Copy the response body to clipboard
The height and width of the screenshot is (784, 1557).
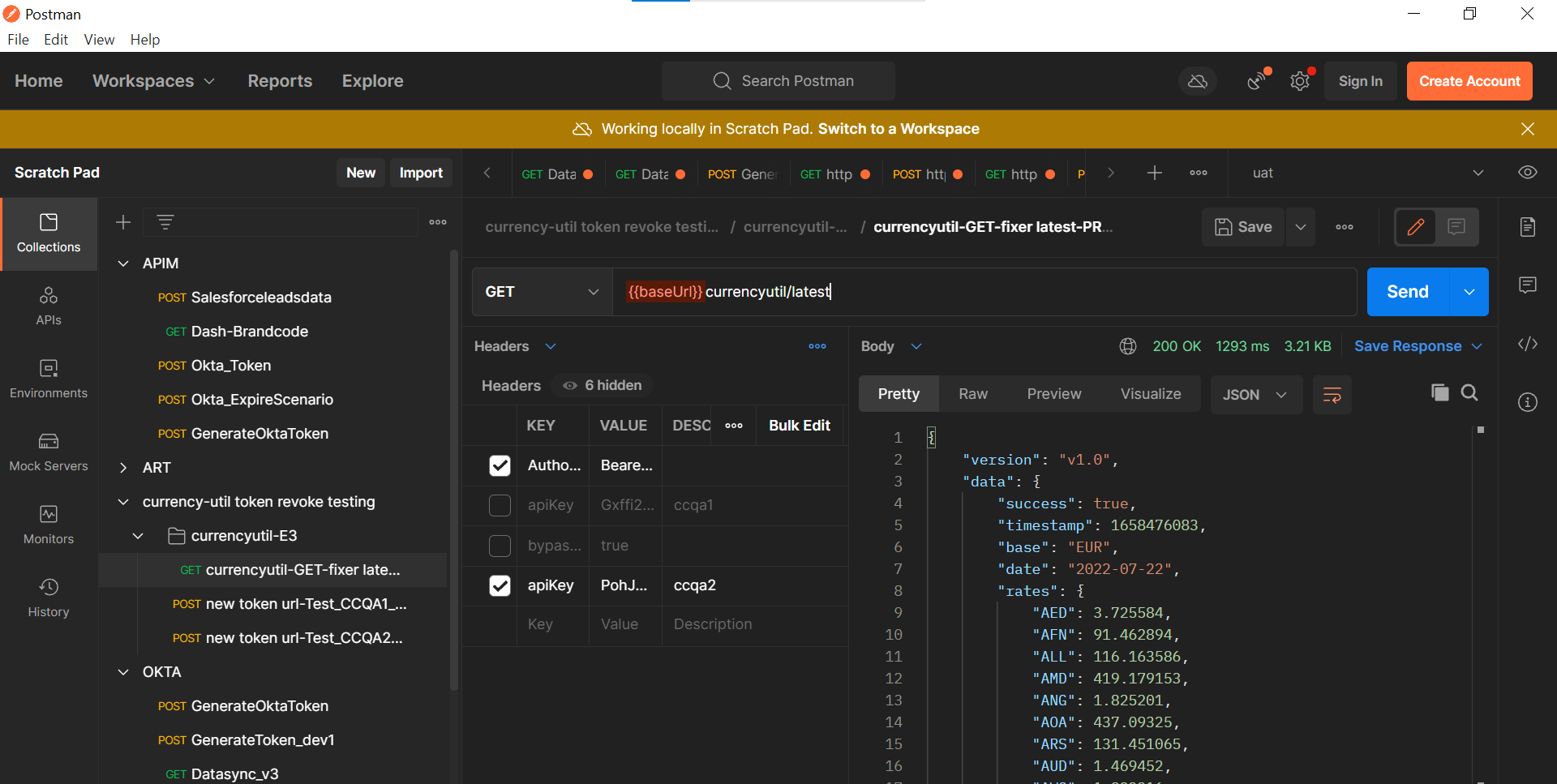click(1440, 393)
